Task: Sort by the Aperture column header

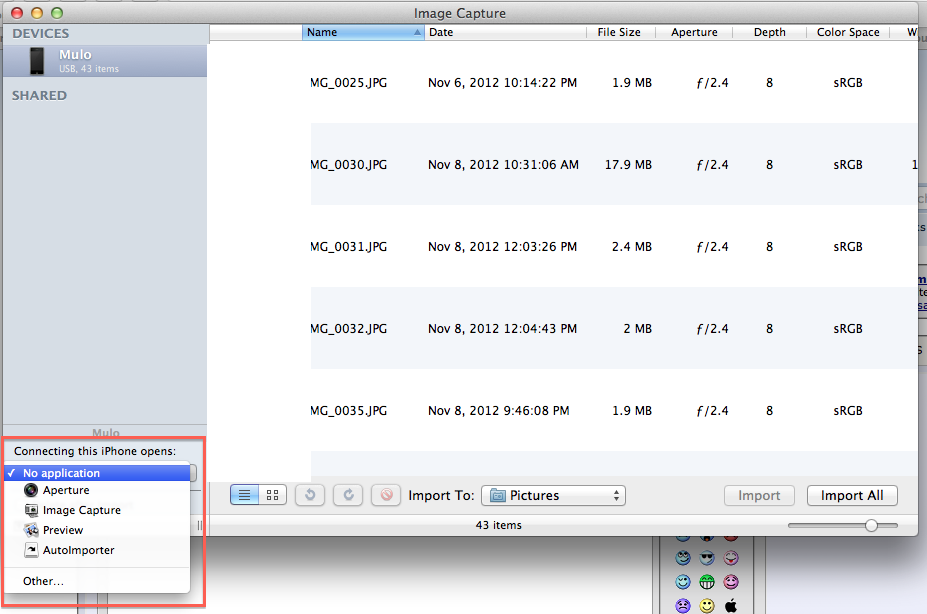Action: click(694, 33)
